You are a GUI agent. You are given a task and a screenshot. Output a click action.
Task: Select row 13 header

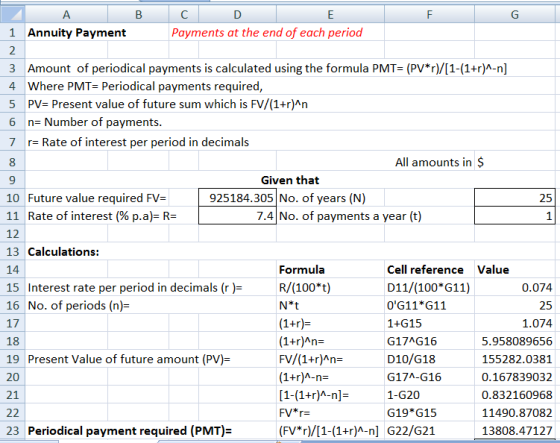click(12, 252)
